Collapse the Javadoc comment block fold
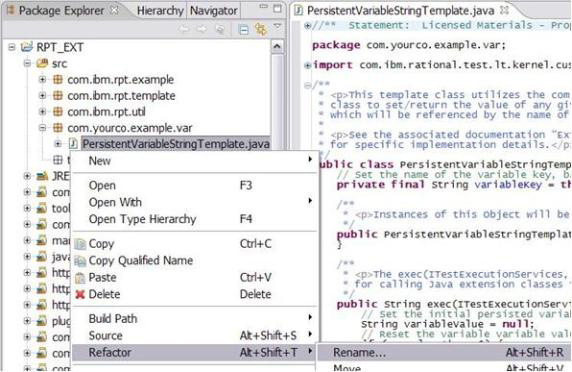This screenshot has width=572, height=372. point(308,85)
